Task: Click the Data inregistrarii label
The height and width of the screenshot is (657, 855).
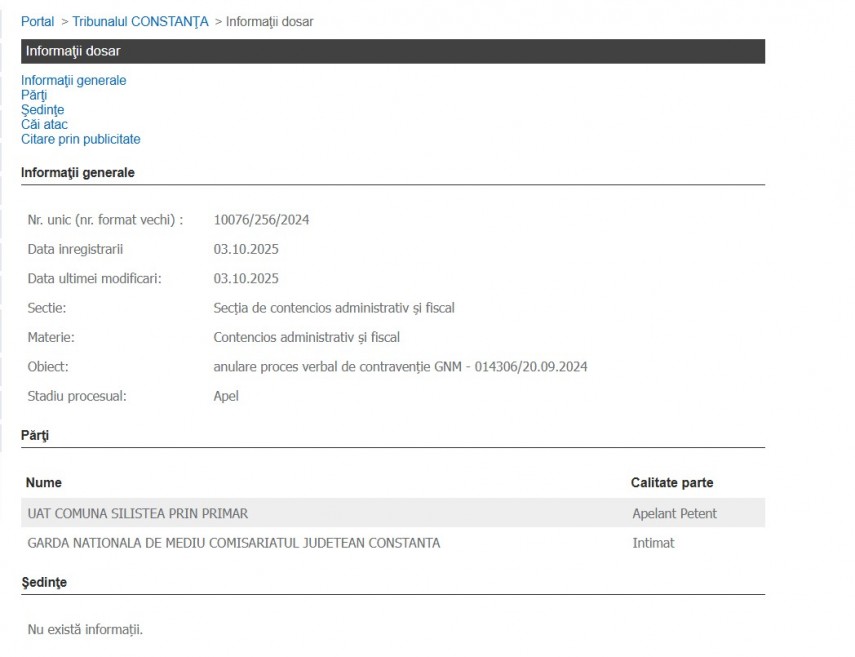Action: 75,249
